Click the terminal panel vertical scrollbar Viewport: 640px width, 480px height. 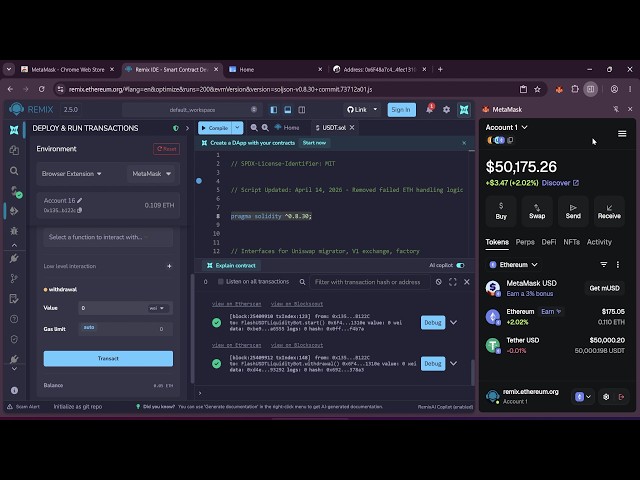point(472,372)
